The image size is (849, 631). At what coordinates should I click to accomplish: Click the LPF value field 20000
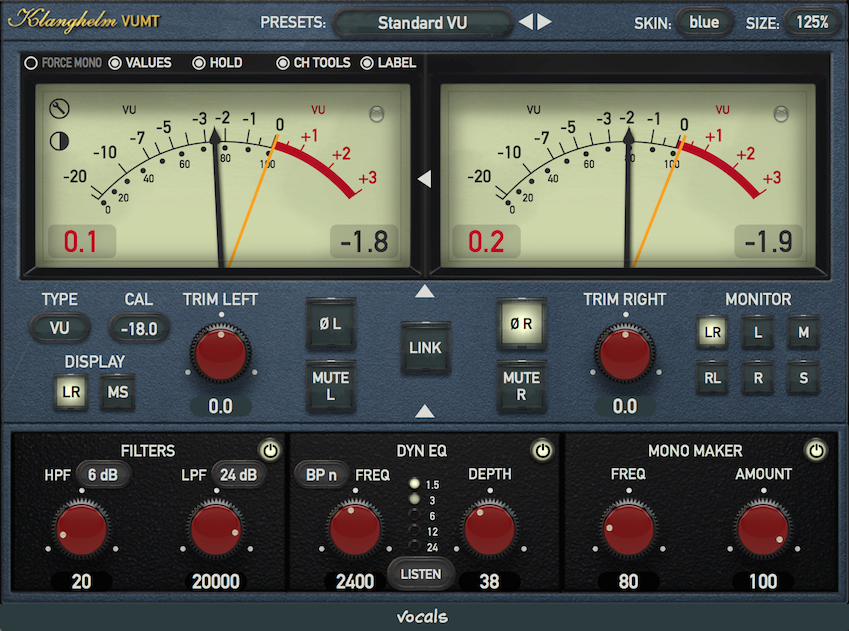click(215, 581)
